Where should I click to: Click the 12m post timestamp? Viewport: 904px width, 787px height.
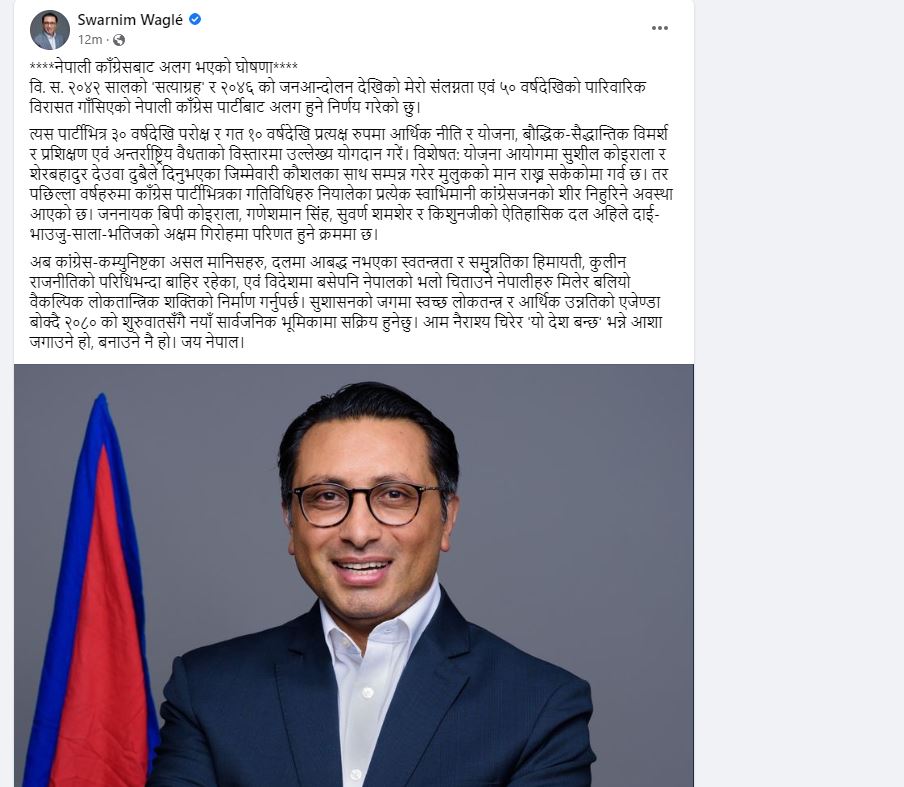(89, 40)
